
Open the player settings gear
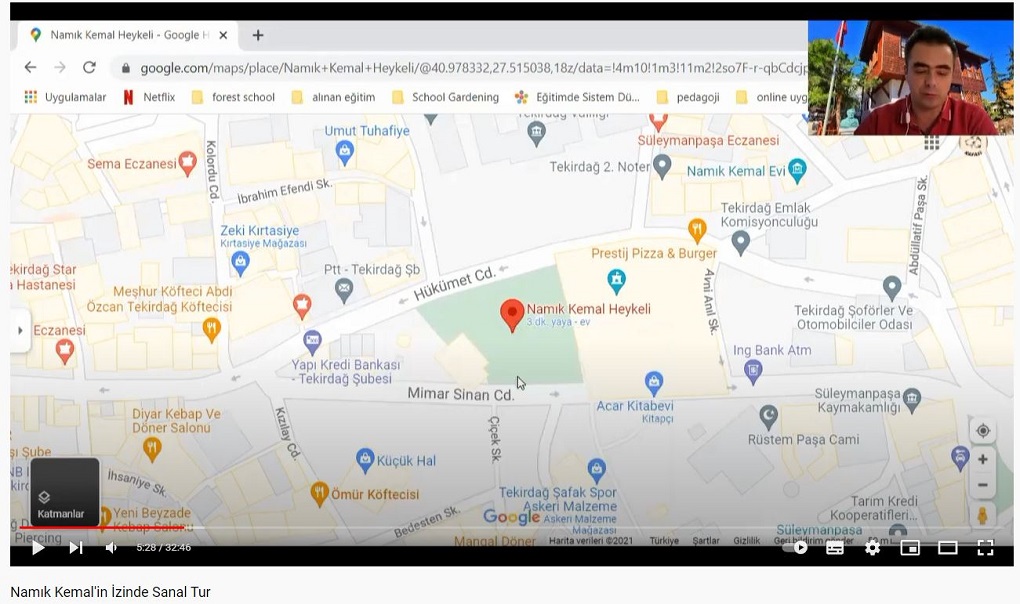872,548
